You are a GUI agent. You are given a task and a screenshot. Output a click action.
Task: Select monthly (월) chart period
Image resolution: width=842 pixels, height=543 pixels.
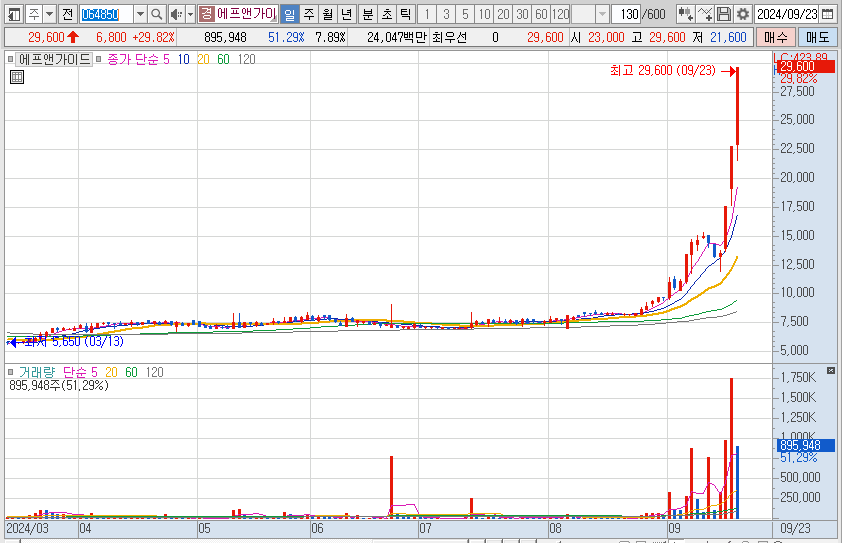pyautogui.click(x=328, y=14)
